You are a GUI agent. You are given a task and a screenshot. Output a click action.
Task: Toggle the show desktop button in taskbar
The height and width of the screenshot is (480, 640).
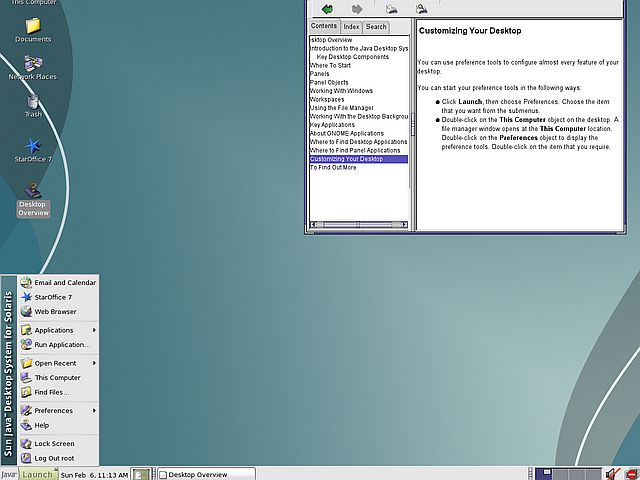click(x=143, y=474)
